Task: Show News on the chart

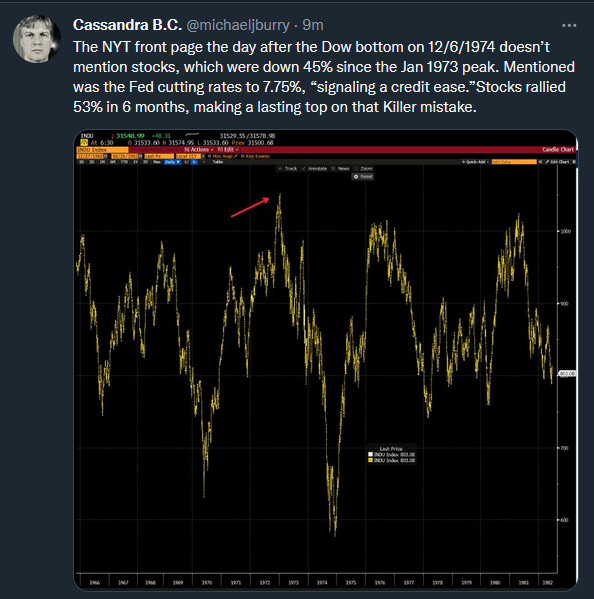Action: [340, 168]
